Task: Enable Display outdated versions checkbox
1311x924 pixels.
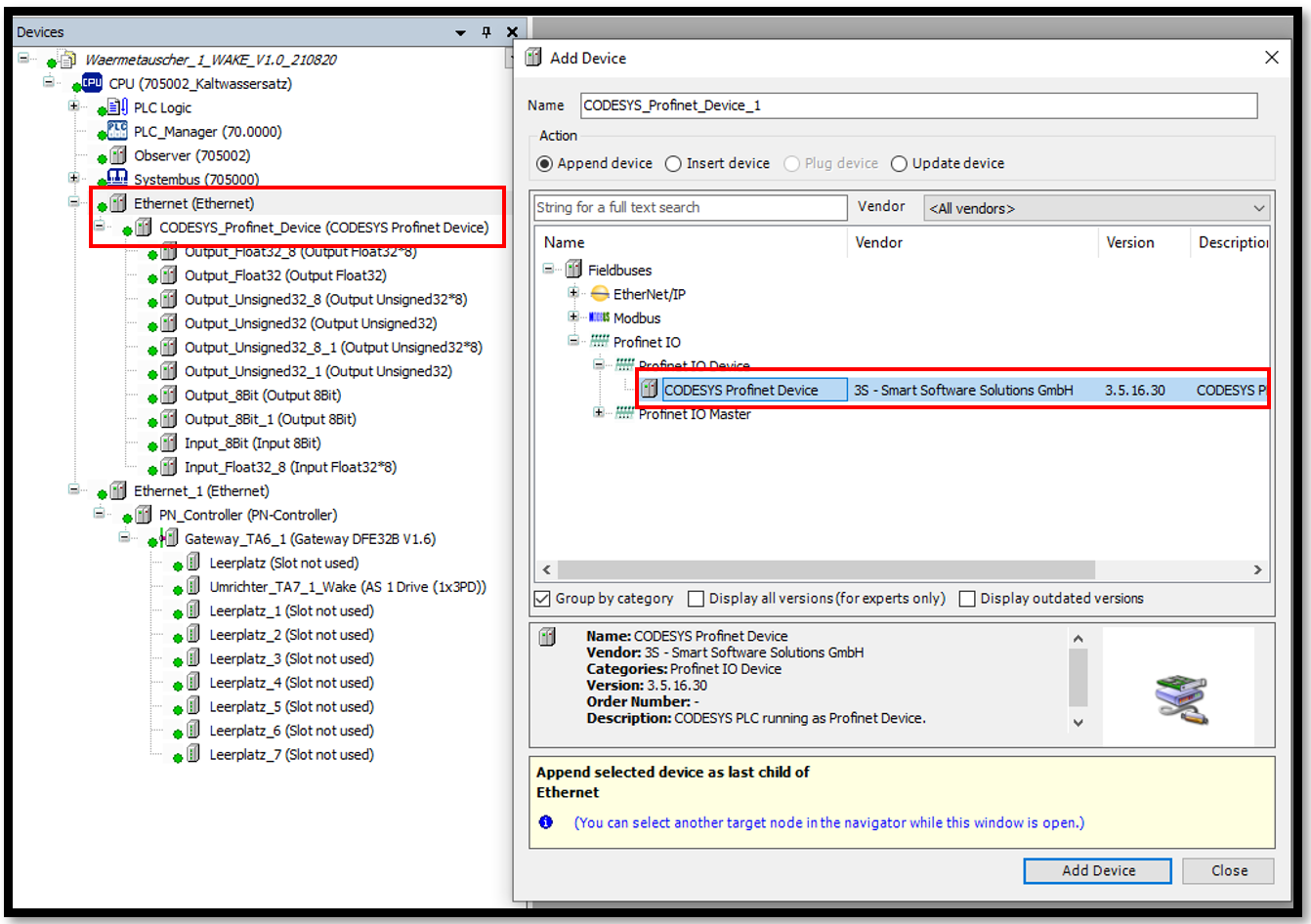Action: [967, 599]
